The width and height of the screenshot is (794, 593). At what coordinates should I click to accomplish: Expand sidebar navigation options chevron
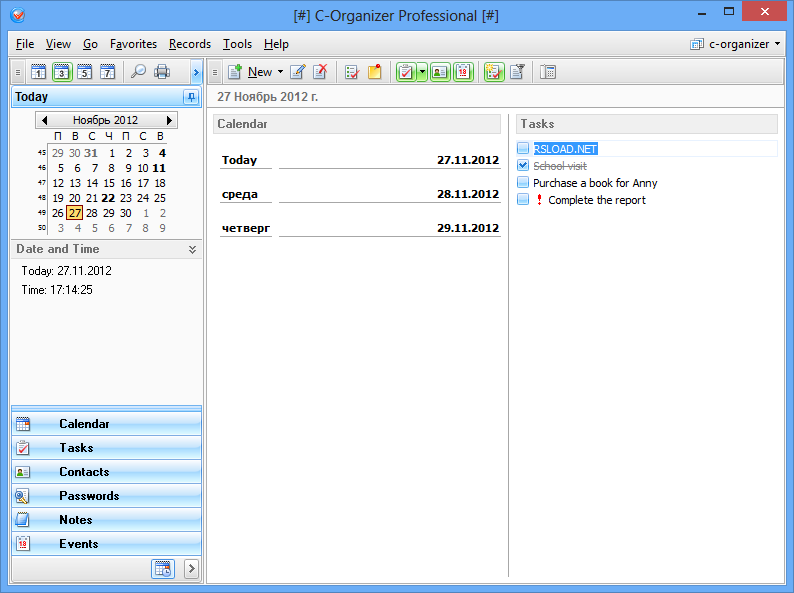click(191, 569)
